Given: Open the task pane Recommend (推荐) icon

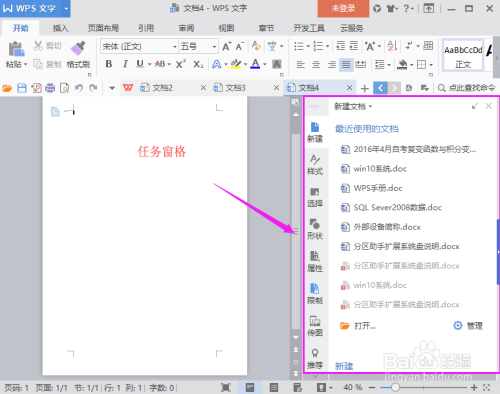Looking at the screenshot, I should pos(315,359).
